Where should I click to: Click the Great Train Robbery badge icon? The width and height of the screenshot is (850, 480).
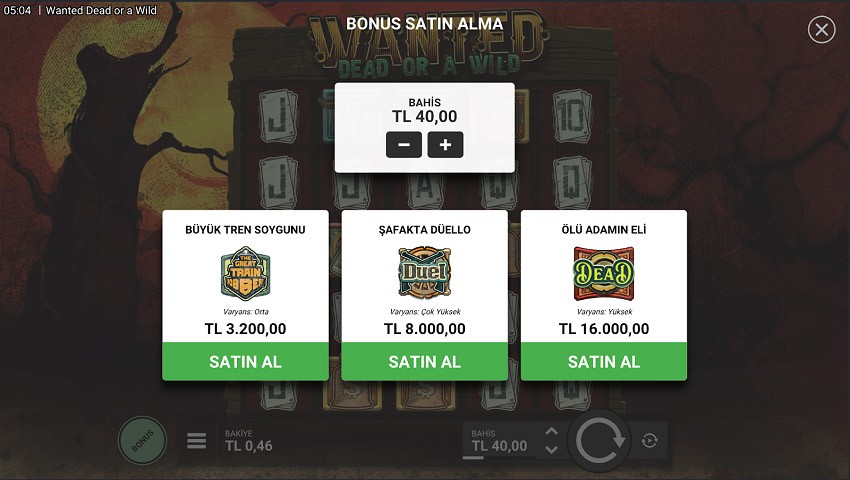tap(245, 273)
